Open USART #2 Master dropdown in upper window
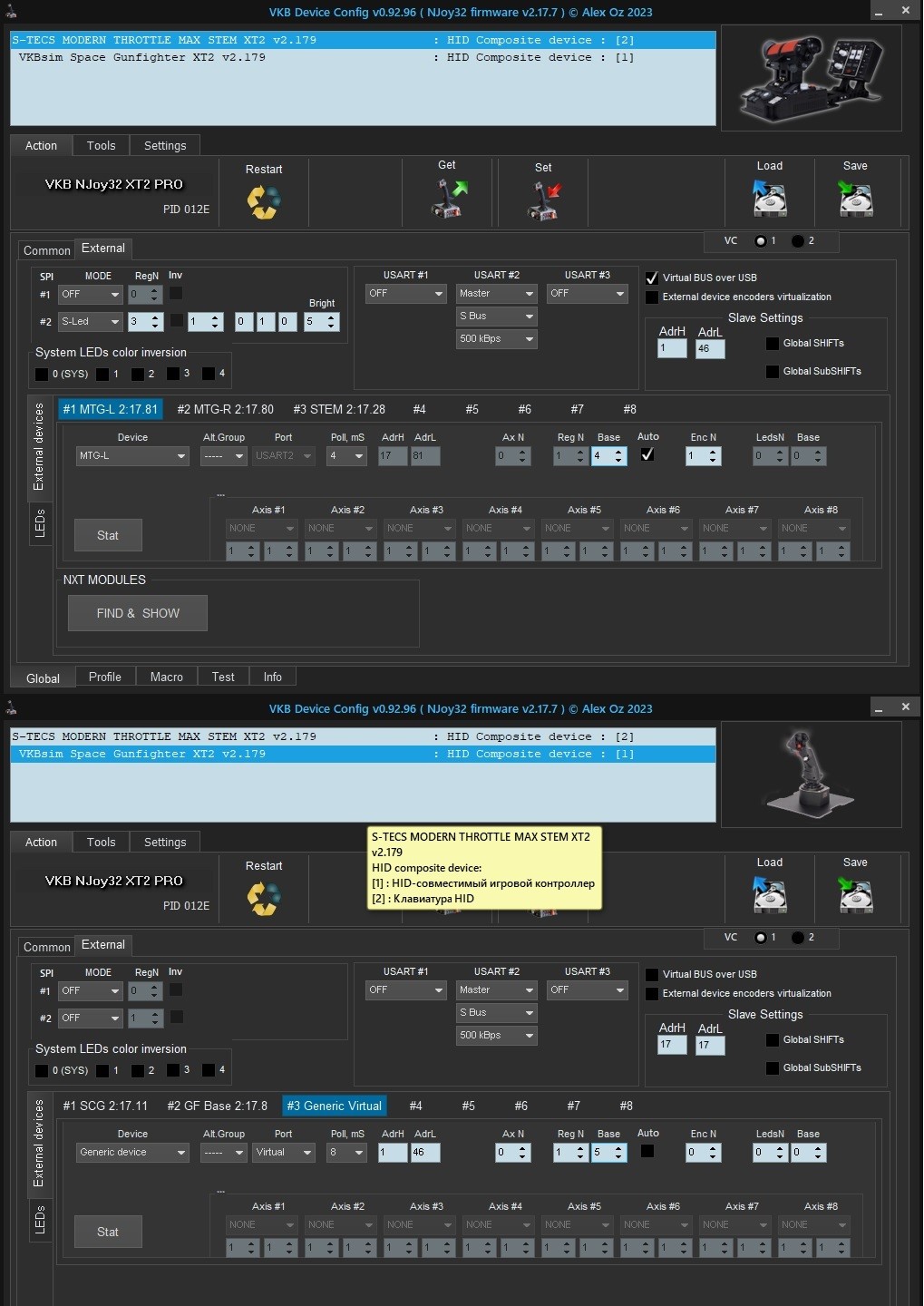924x1306 pixels. [x=497, y=293]
